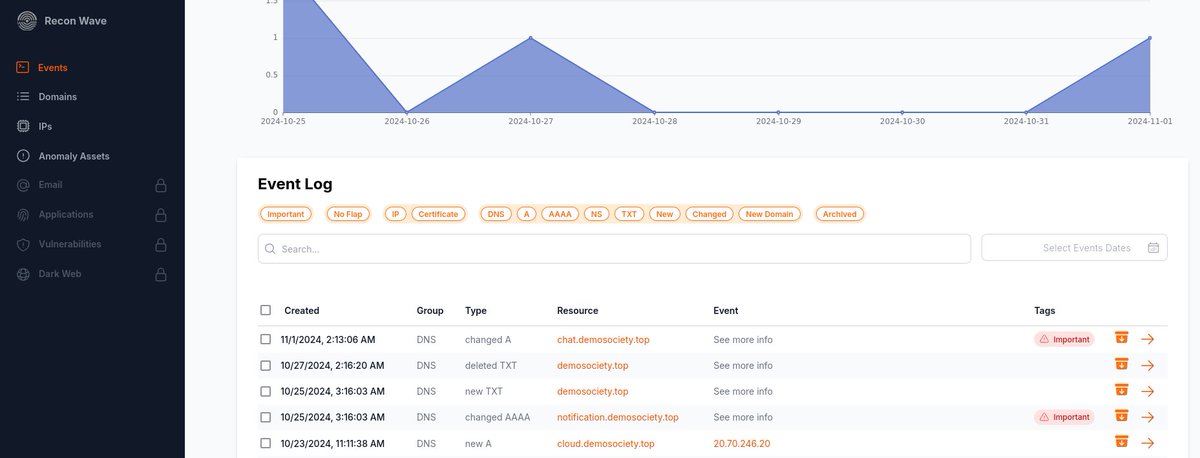1200x458 pixels.
Task: Toggle the New filter chip
Action: pos(665,214)
